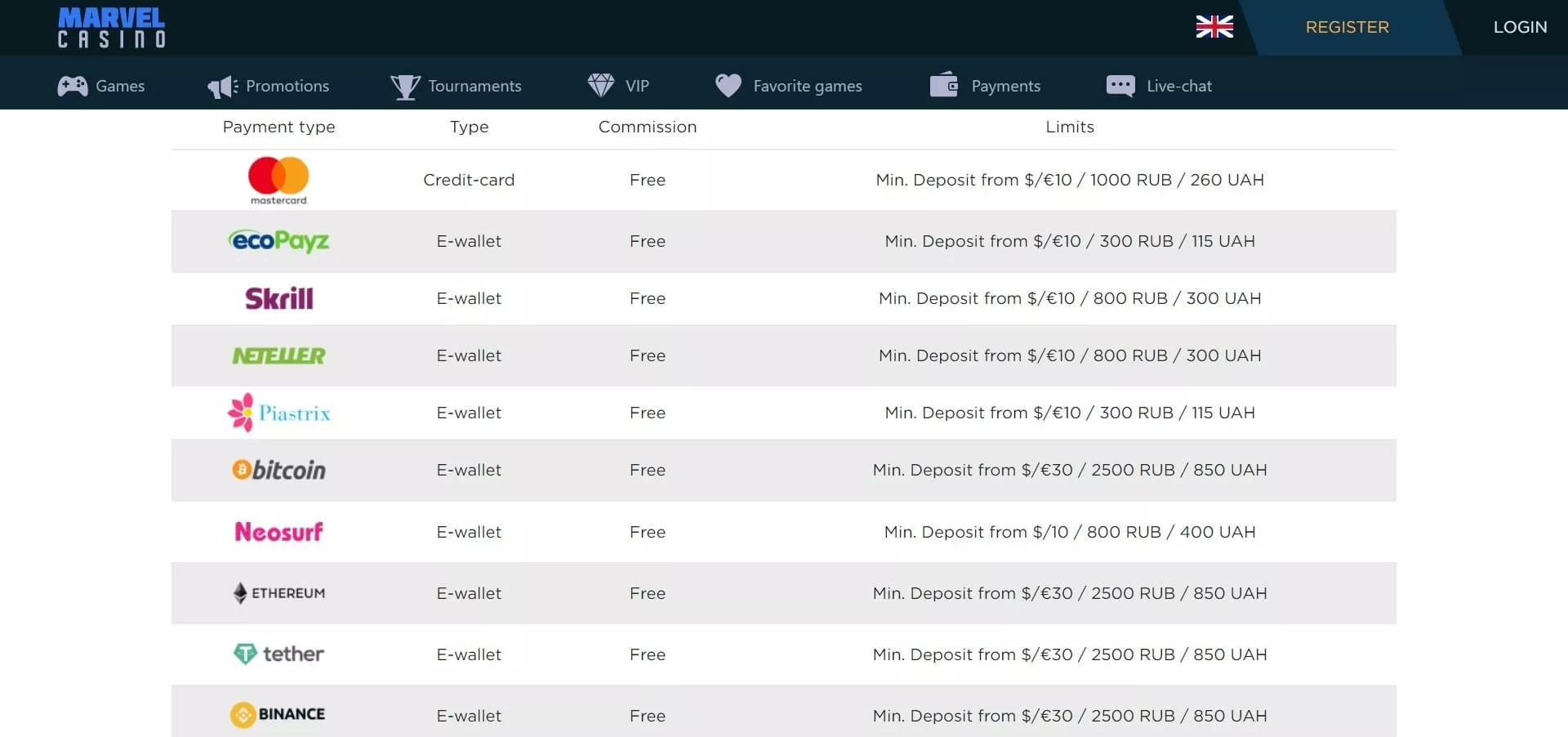Choose the bitcoin payment logo
Screen dimensions: 1568x737
tap(278, 470)
